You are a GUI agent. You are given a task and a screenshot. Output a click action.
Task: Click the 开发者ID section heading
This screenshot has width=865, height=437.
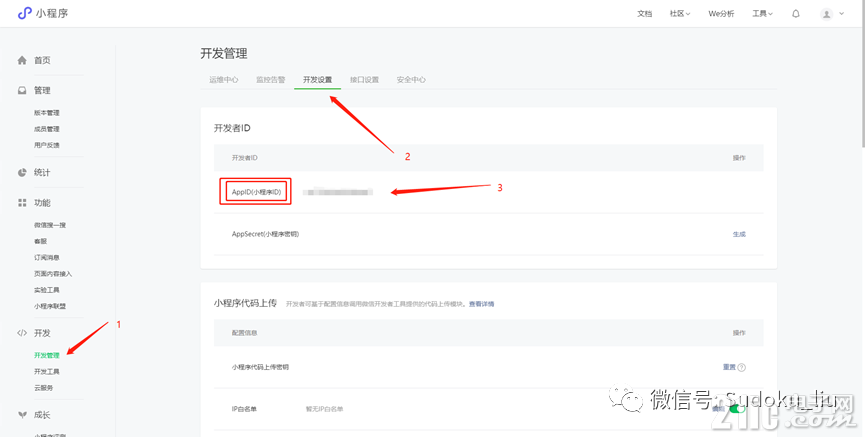click(x=232, y=128)
